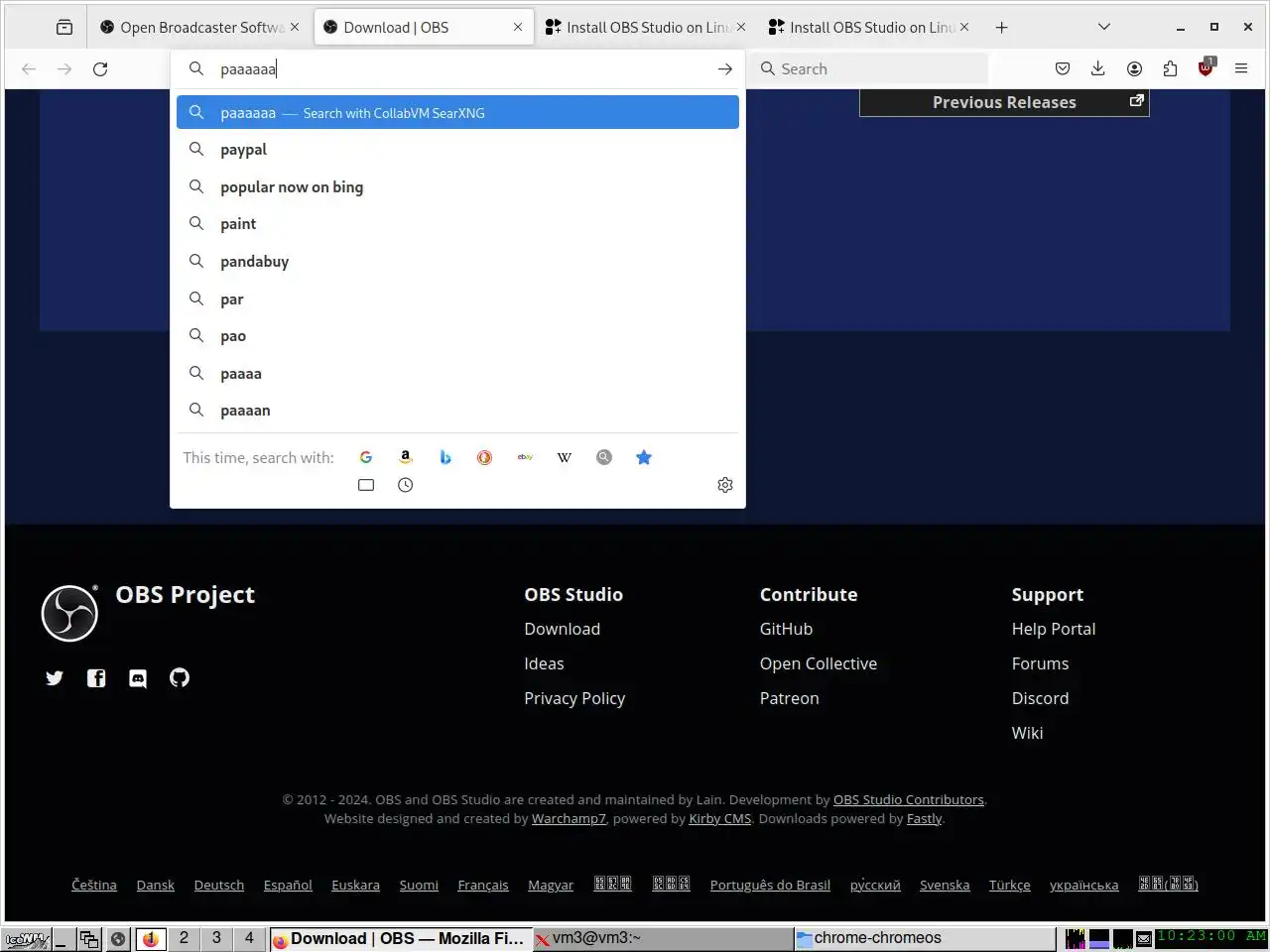Select the 'popular now on bing' suggestion
1270x952 pixels.
coord(457,186)
